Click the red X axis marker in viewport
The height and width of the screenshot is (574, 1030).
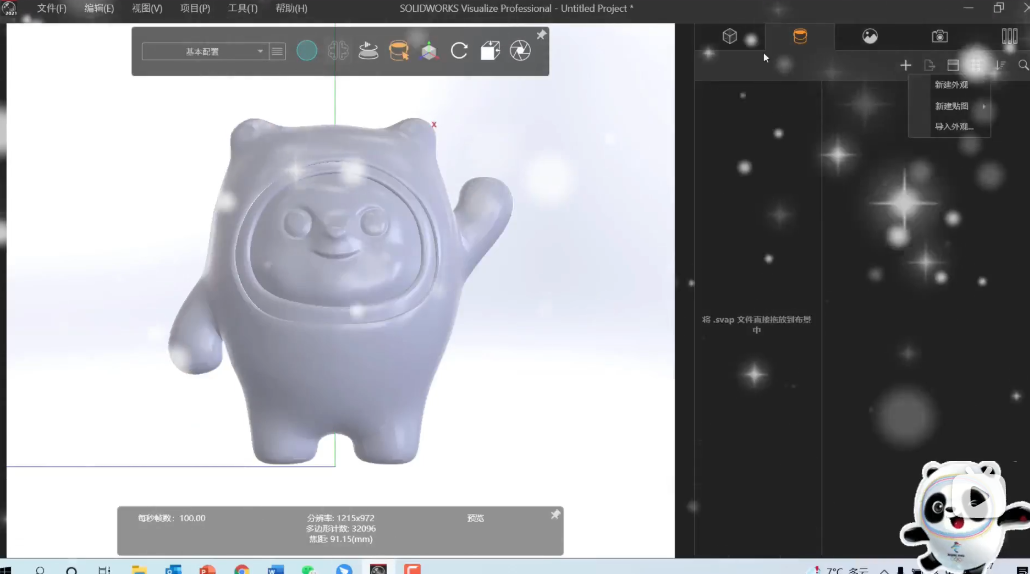pos(434,124)
